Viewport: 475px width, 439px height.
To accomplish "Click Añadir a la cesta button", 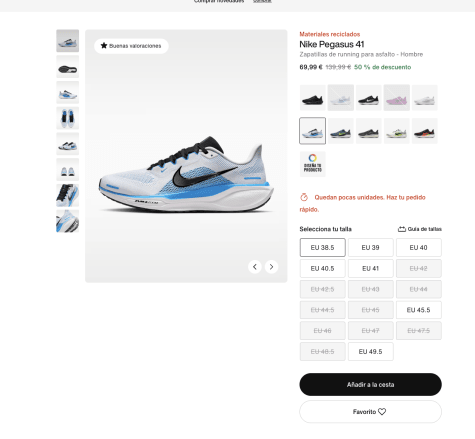I will (x=370, y=384).
